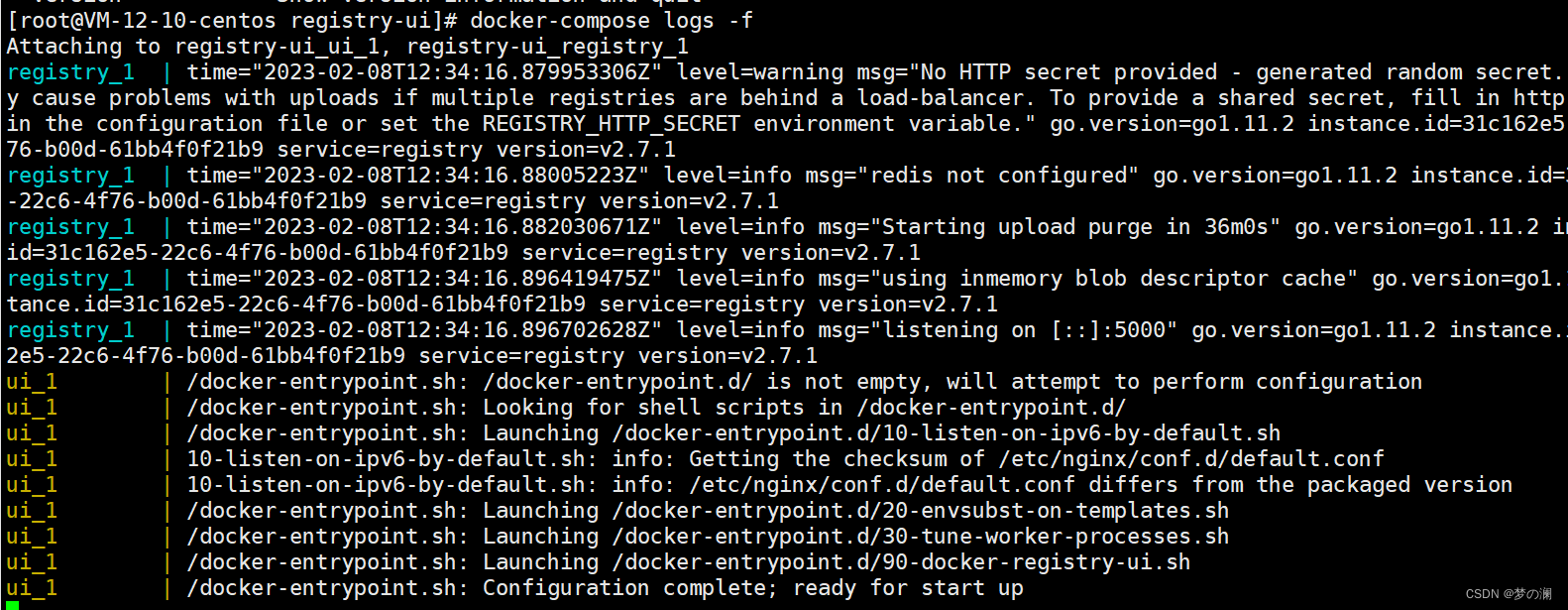Click the shell prompt "[root@VM-12-10-centos registry-ui]#"
The width and height of the screenshot is (1568, 610).
[232, 21]
